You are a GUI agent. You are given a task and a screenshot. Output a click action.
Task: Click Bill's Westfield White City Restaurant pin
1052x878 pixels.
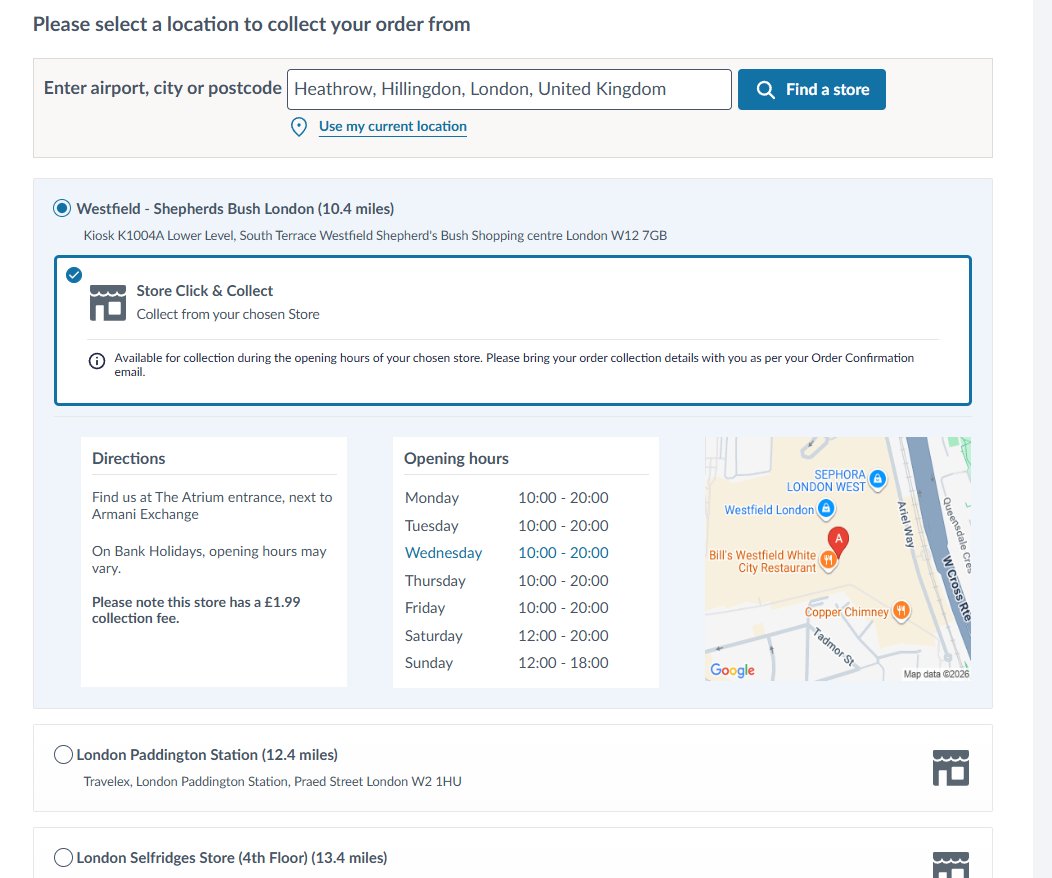click(x=829, y=560)
